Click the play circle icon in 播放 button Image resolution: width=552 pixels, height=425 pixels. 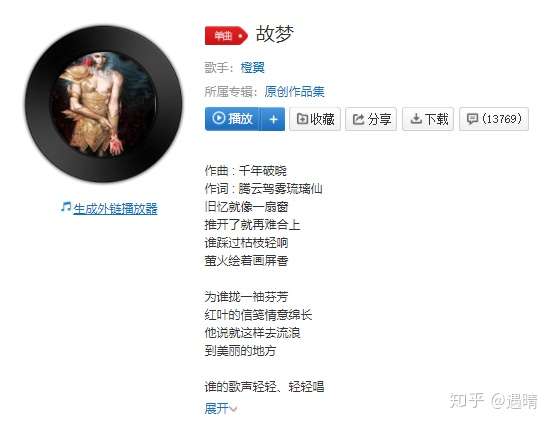219,118
